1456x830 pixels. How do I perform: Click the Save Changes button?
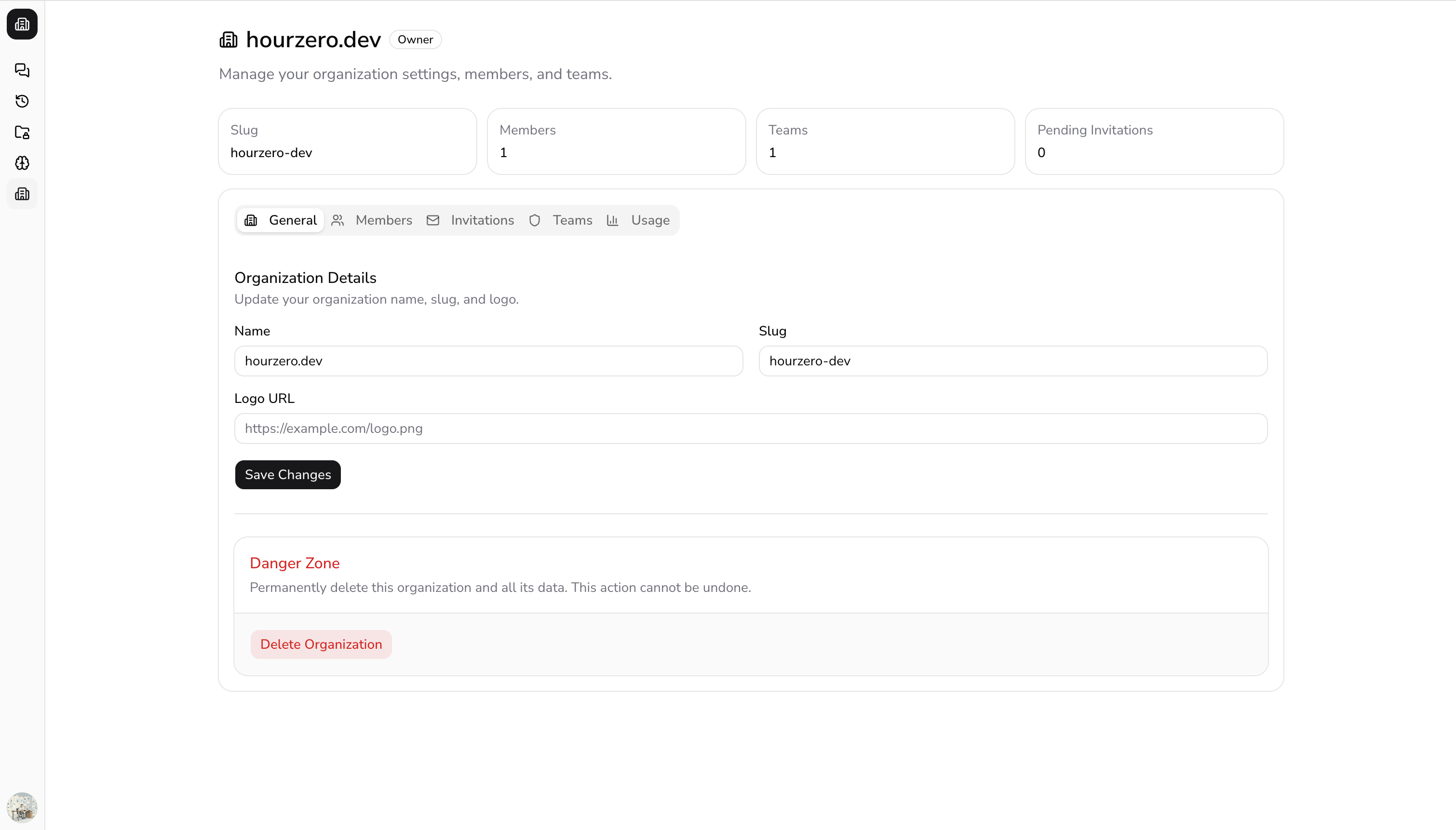288,474
